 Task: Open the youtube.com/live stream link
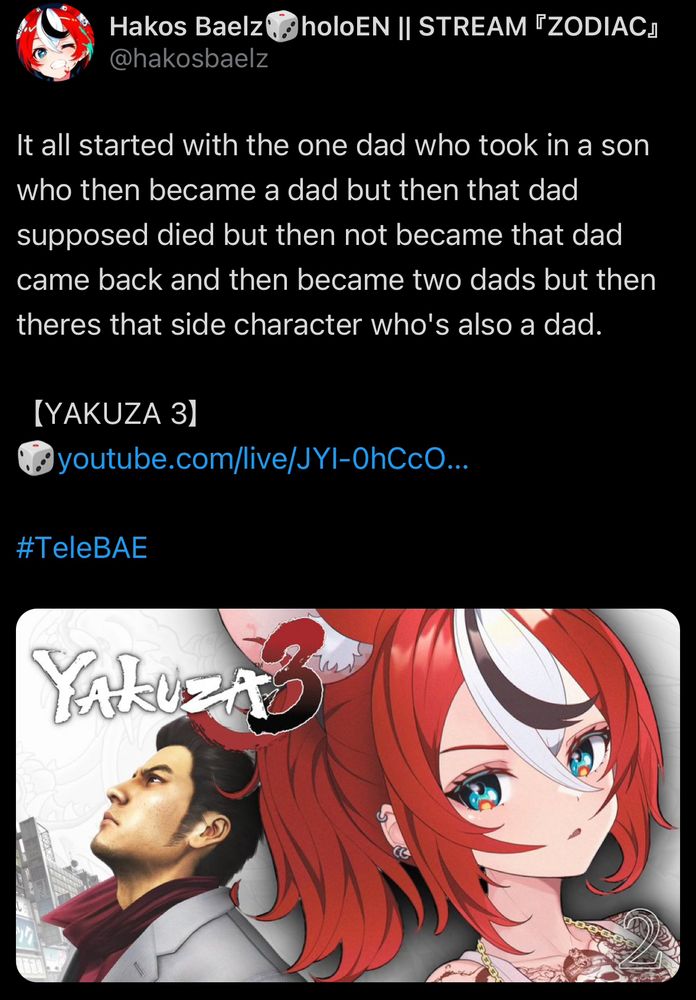click(x=263, y=459)
